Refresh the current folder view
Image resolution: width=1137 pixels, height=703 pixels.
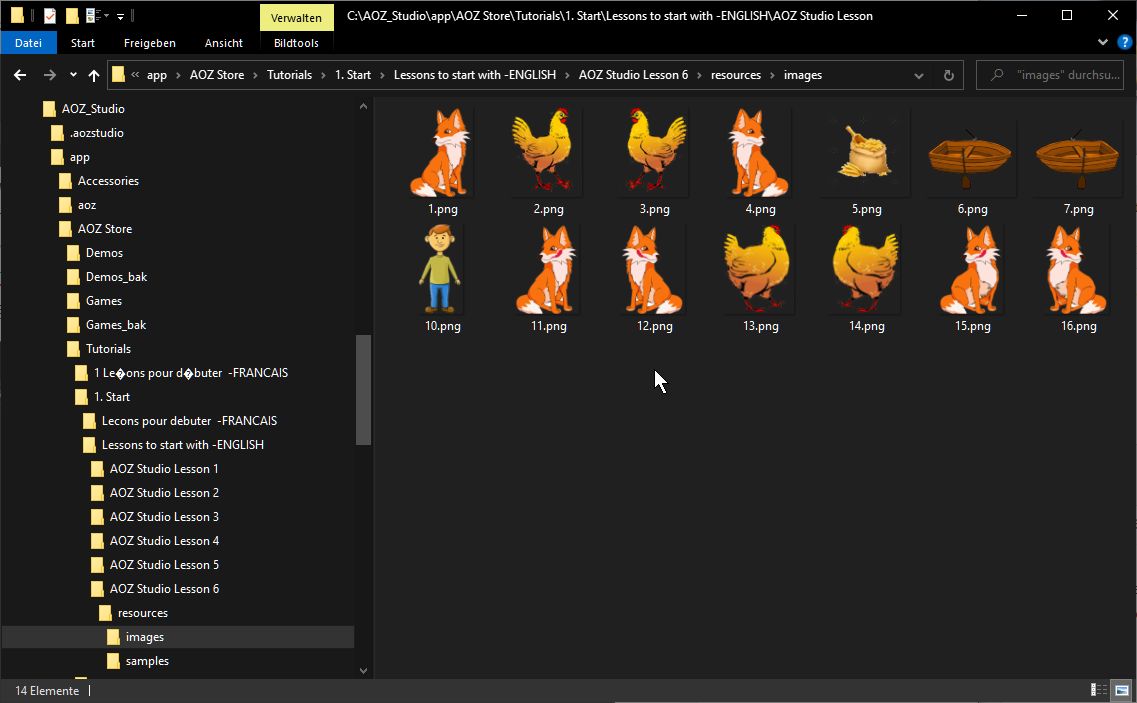(948, 75)
